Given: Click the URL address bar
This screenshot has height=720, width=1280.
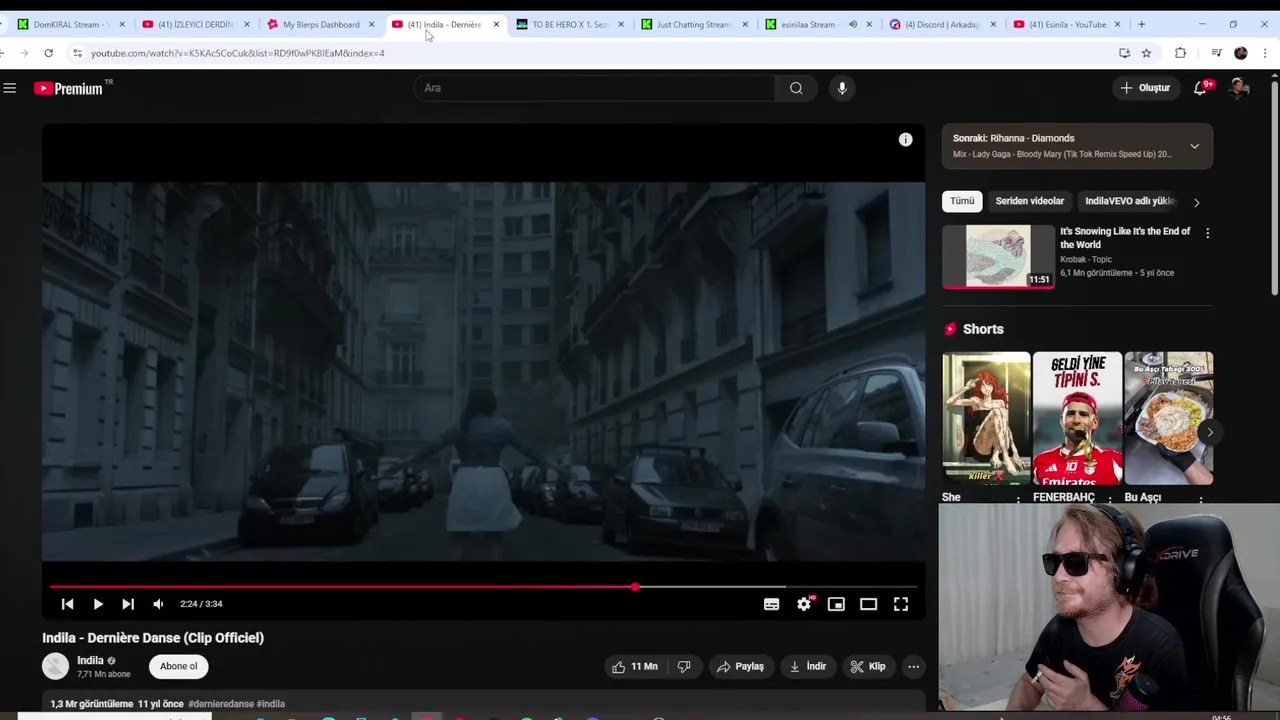Looking at the screenshot, I should click(600, 53).
